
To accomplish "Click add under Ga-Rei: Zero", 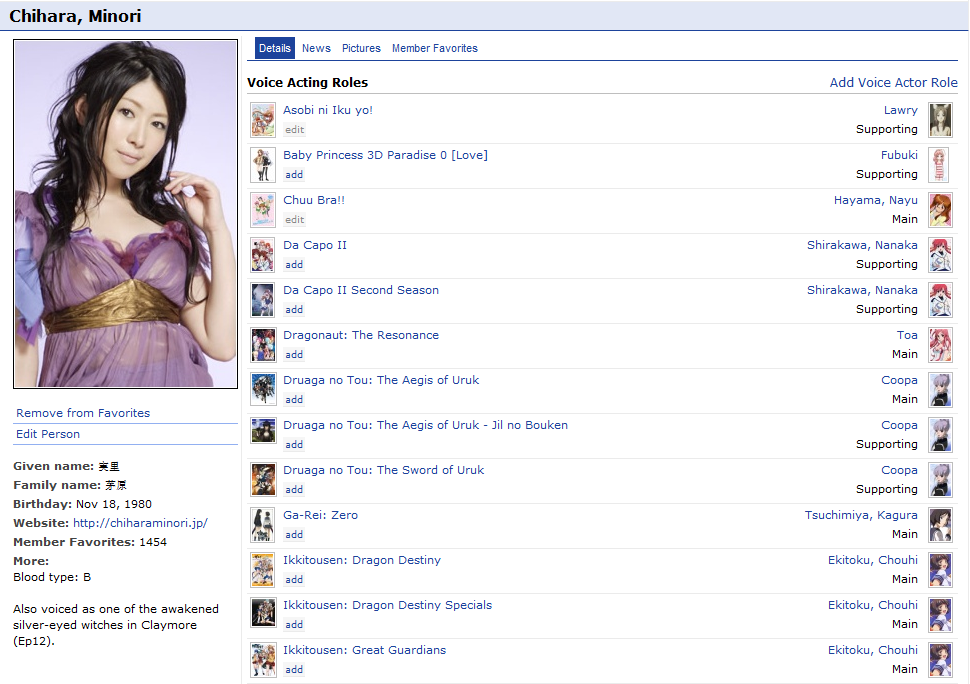I will pos(294,535).
